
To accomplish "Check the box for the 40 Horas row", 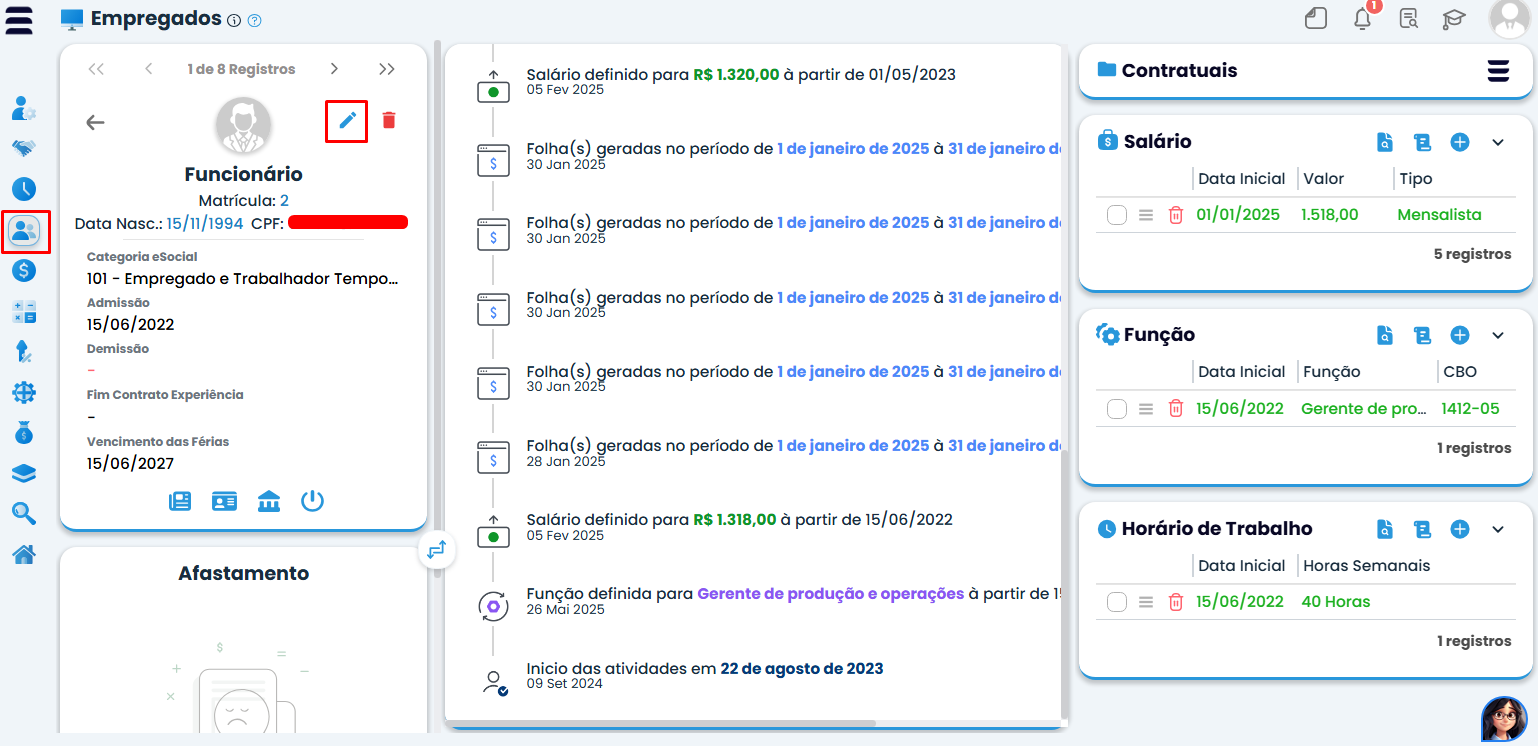I will coord(1117,602).
